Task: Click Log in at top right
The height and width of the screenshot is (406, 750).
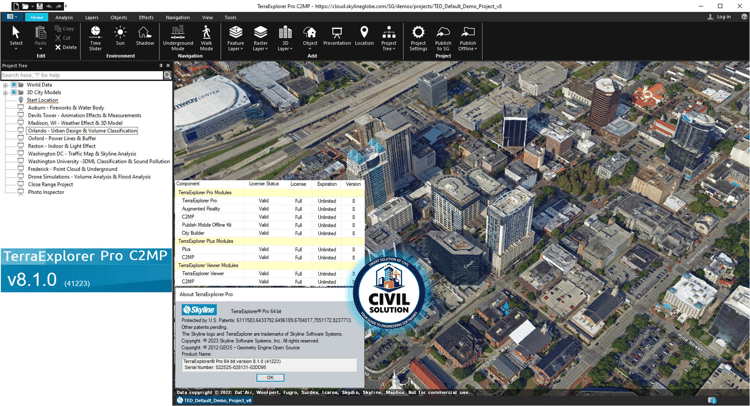Action: [719, 17]
